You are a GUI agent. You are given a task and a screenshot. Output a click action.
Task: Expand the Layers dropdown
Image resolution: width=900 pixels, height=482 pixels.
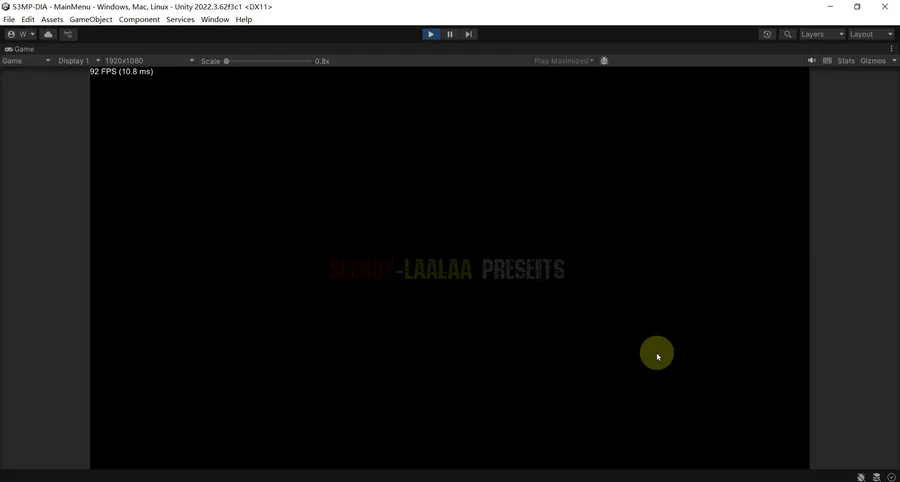[823, 34]
